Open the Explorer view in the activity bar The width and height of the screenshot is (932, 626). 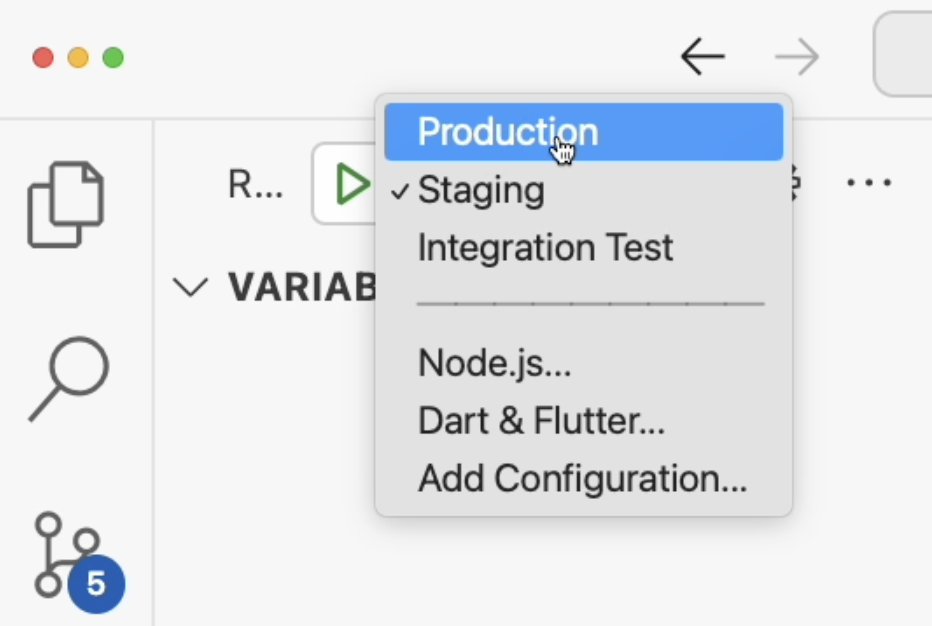66,205
